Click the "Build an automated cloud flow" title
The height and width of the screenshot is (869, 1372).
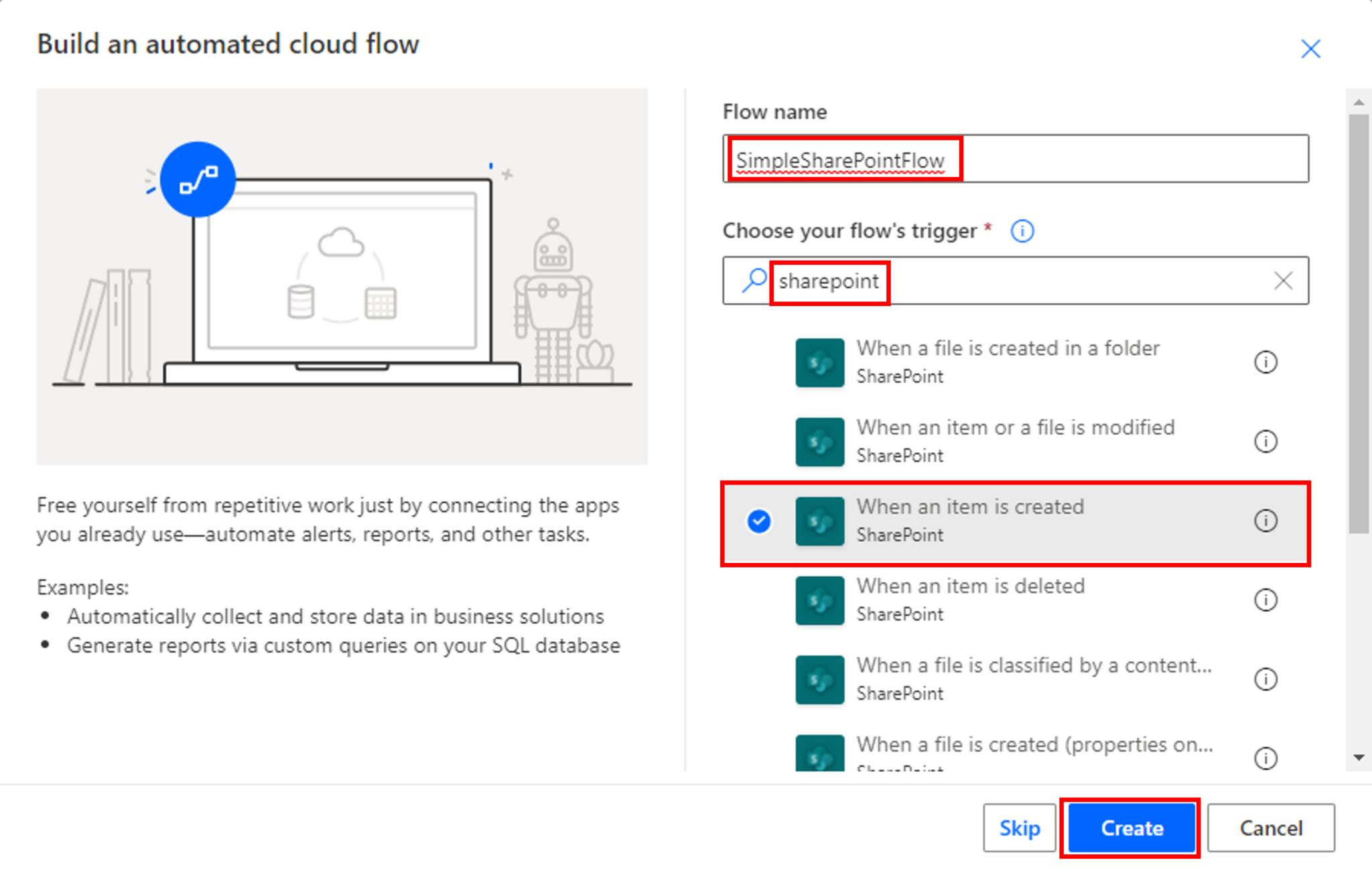(228, 44)
